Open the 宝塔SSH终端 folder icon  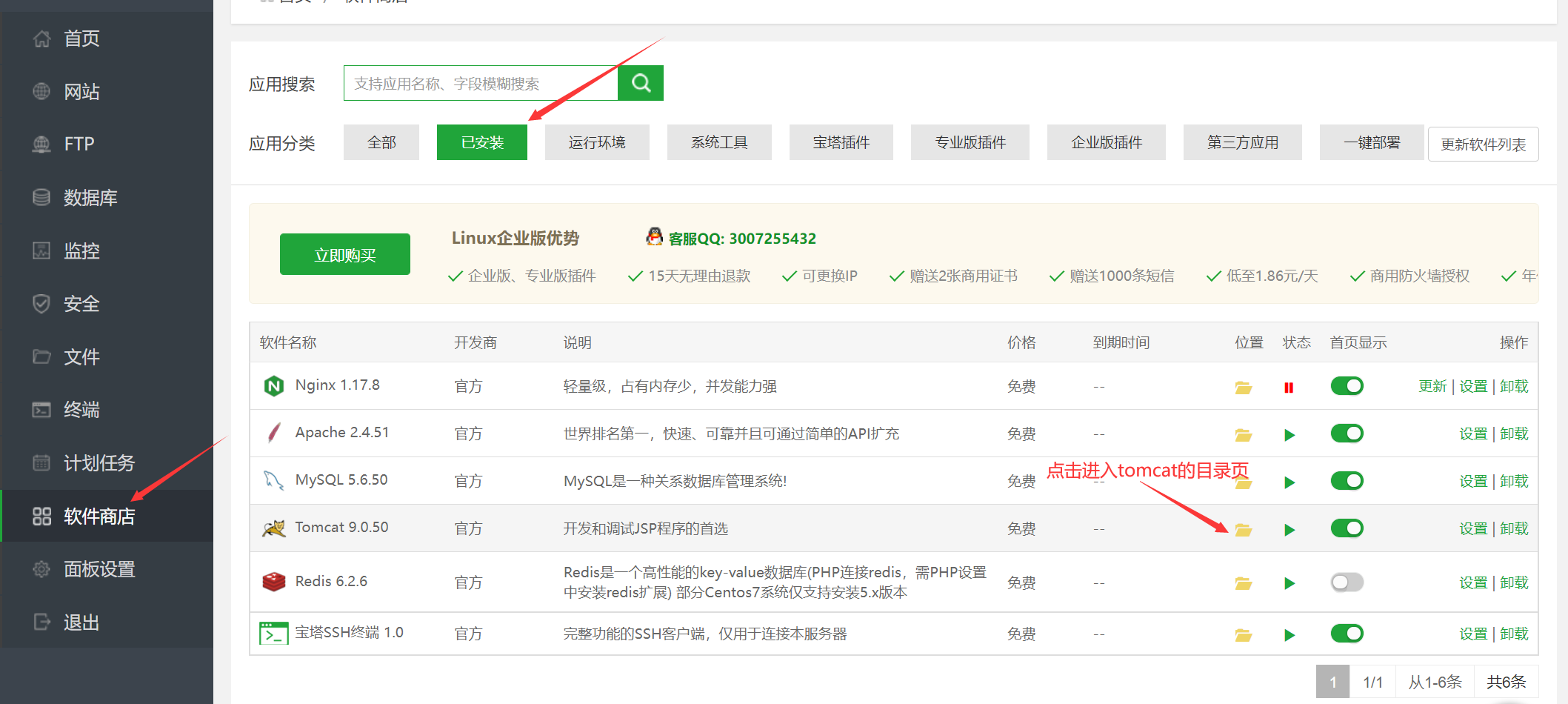pyautogui.click(x=1243, y=634)
